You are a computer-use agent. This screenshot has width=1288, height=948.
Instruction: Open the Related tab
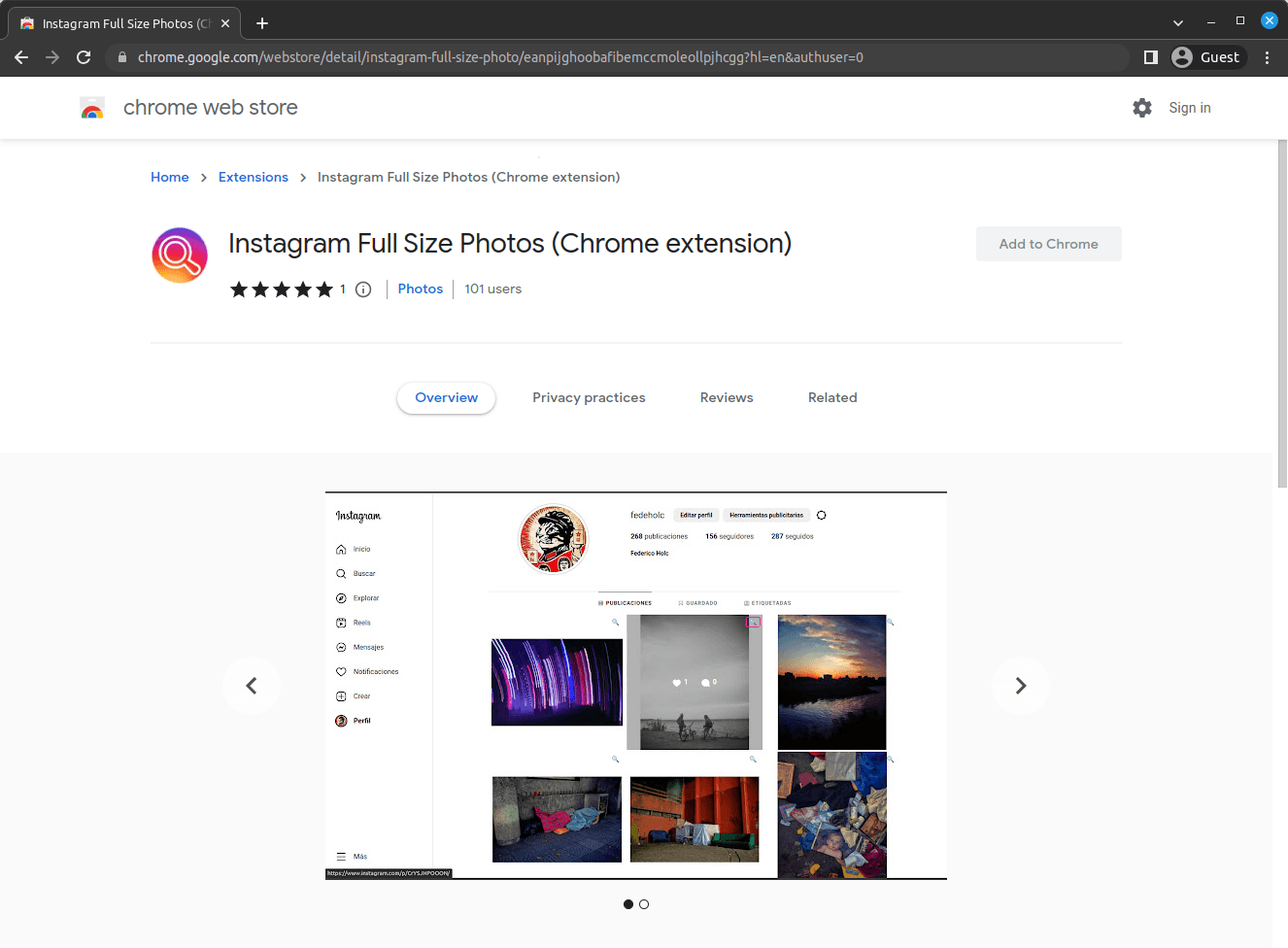tap(832, 397)
